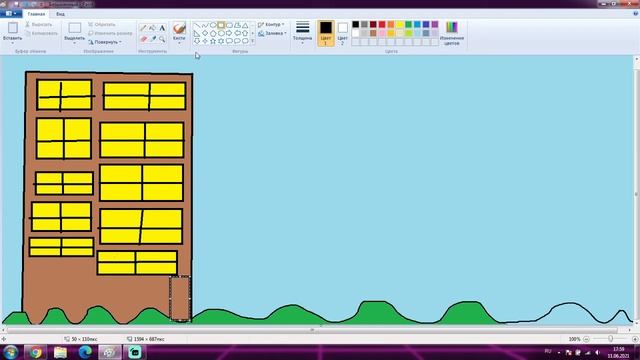The width and height of the screenshot is (640, 360).
Task: Choose the Right arrow shape
Action: click(x=229, y=33)
